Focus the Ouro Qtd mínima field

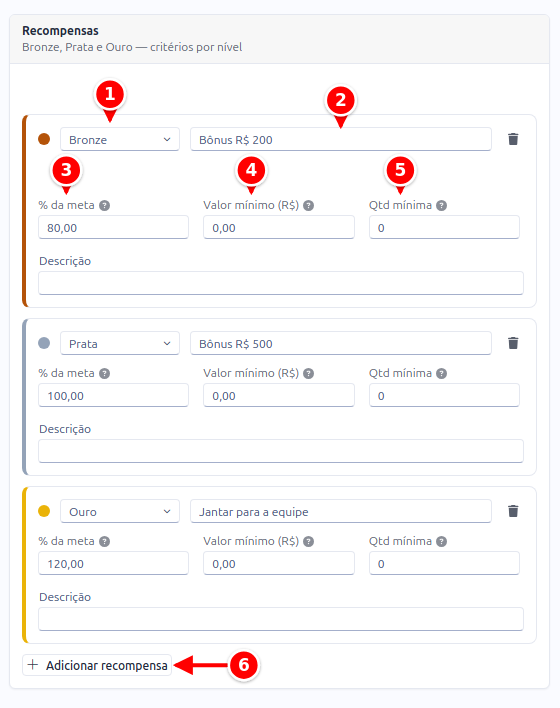[444, 564]
